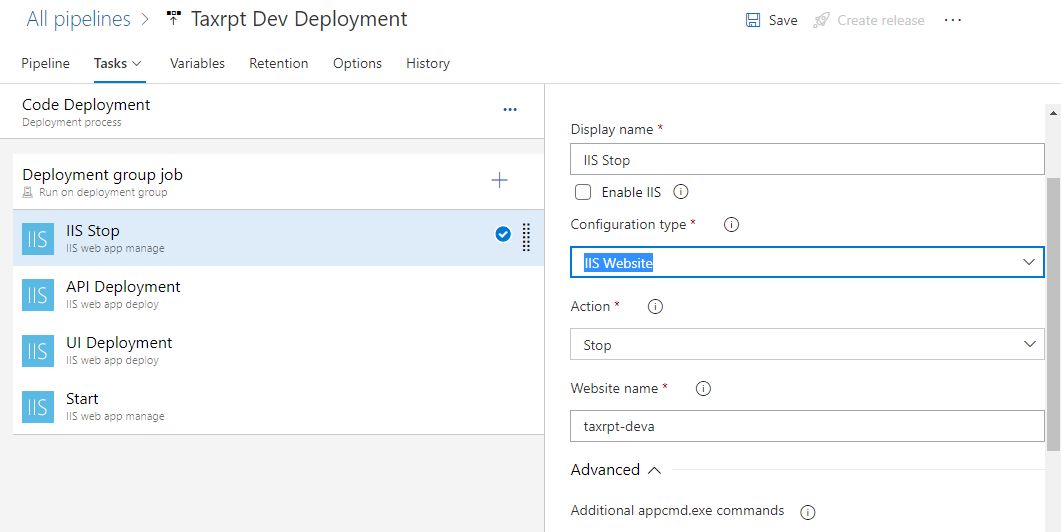Collapse the Advanced section
Image resolution: width=1061 pixels, height=532 pixels.
(615, 470)
